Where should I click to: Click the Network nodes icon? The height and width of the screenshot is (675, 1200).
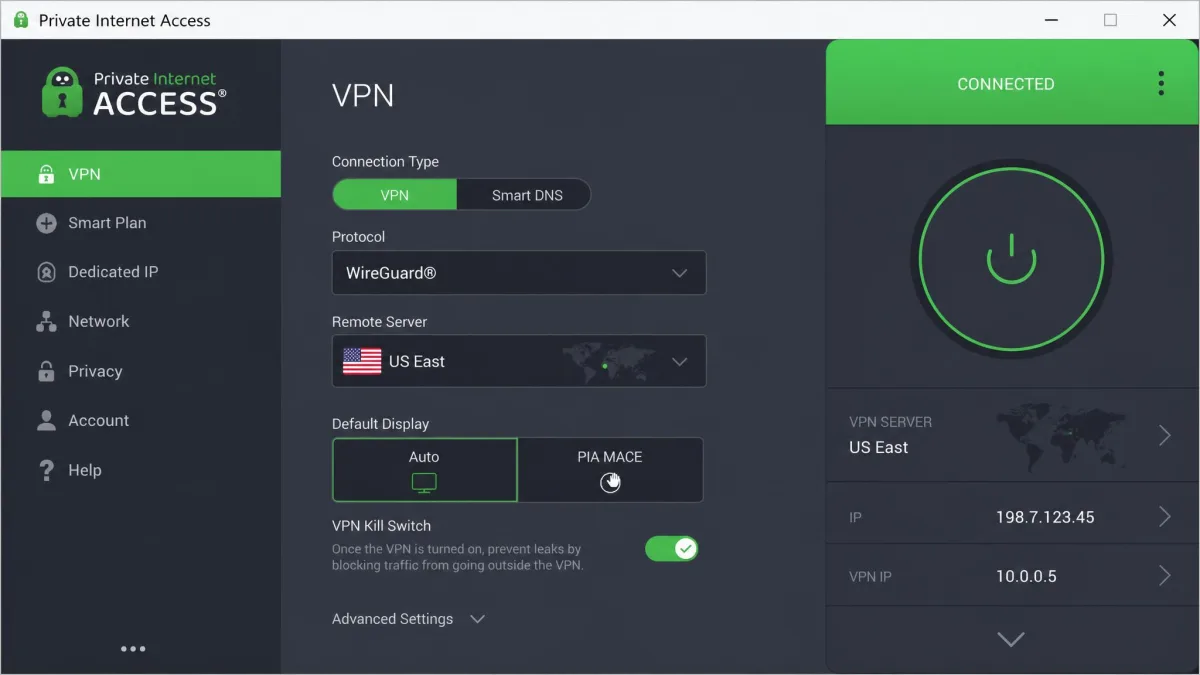(x=46, y=322)
